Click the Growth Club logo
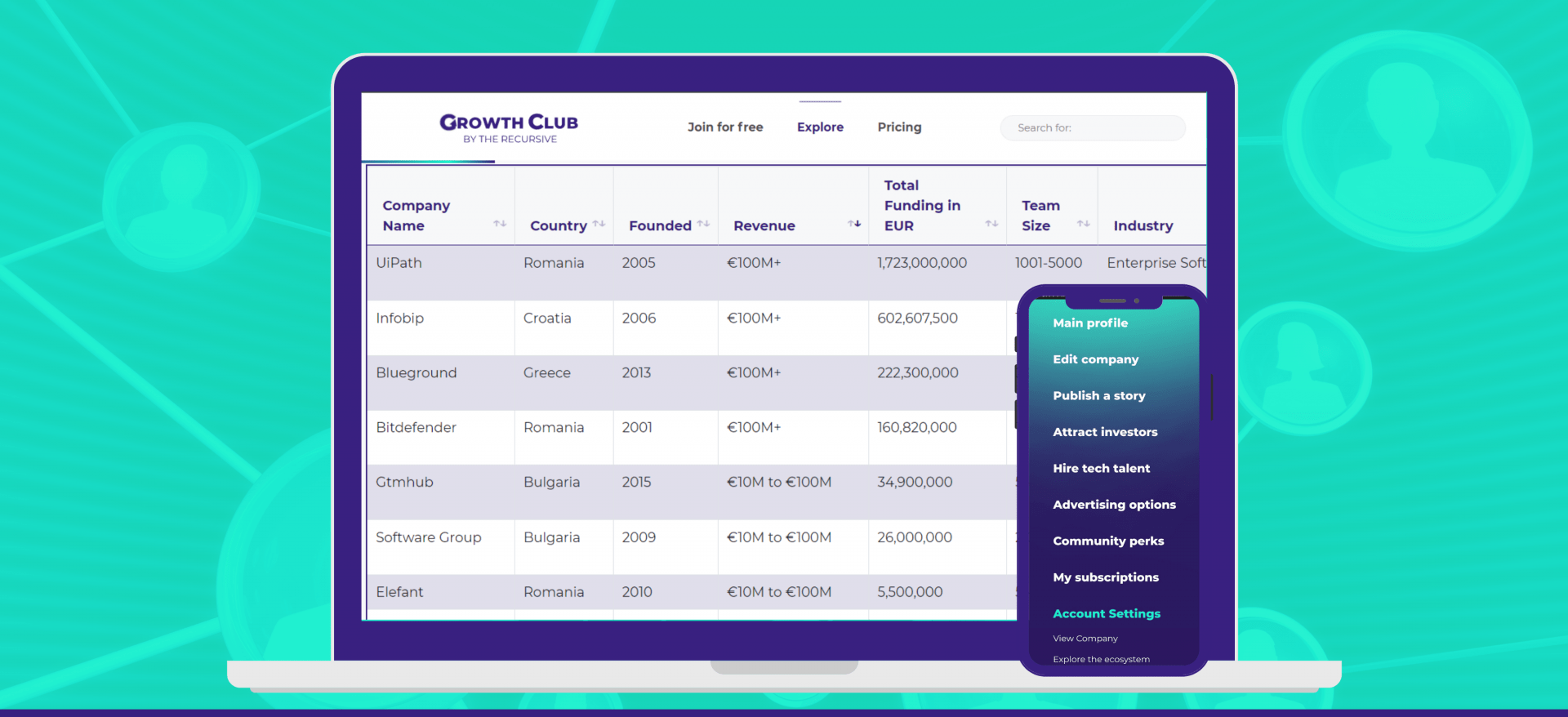 click(509, 128)
